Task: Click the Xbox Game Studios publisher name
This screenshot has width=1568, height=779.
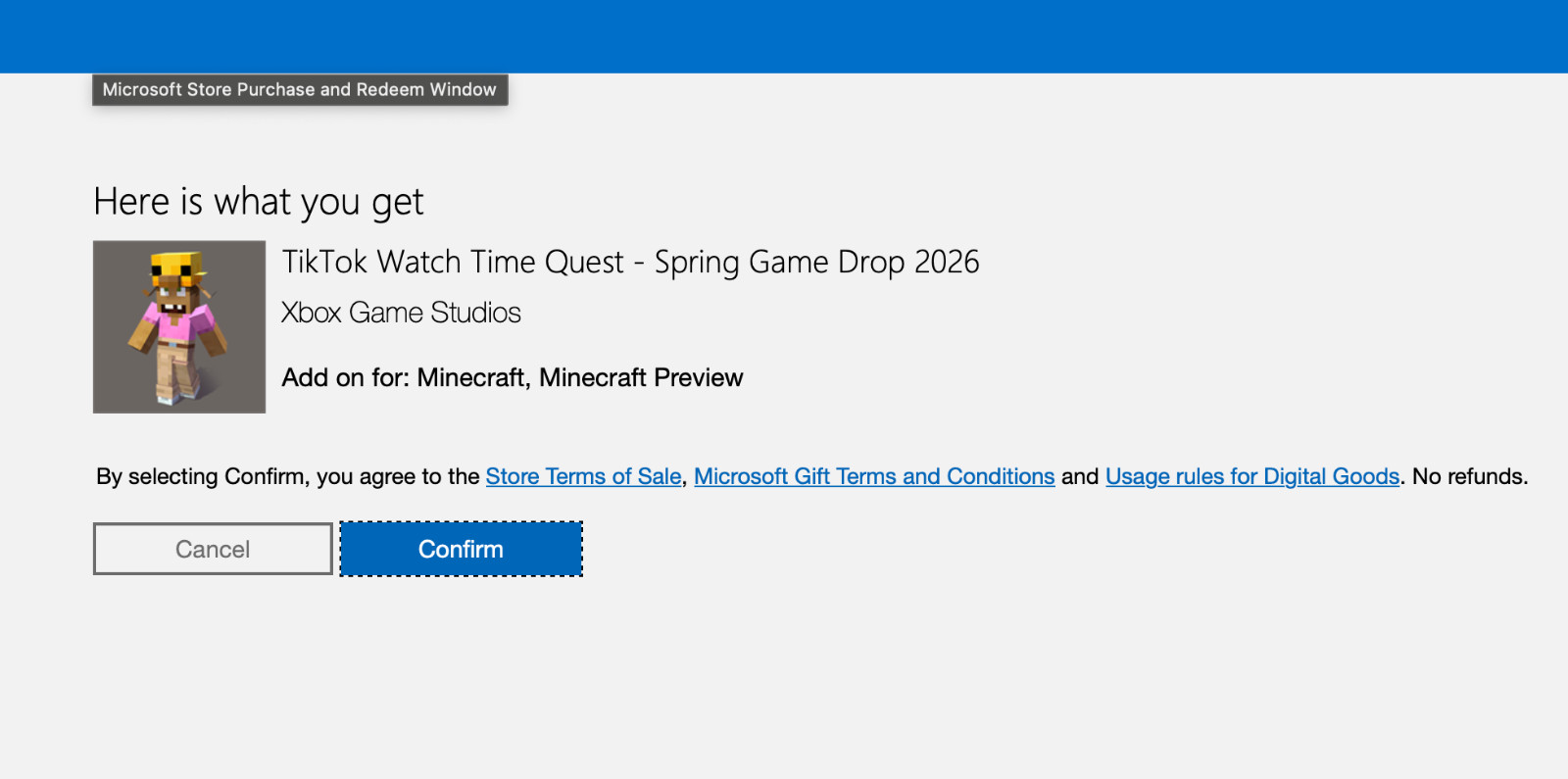Action: click(x=401, y=313)
